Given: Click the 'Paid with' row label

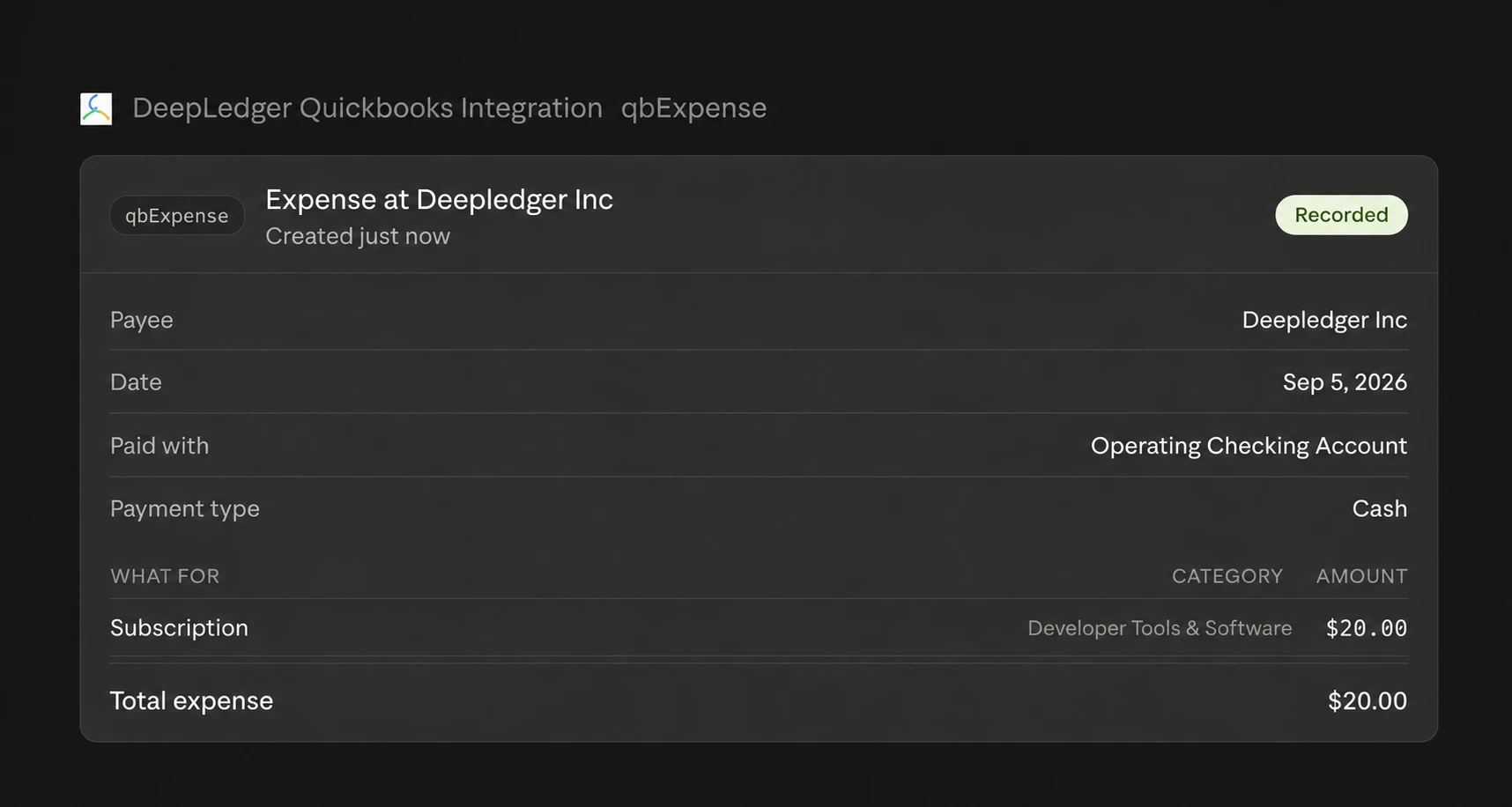Looking at the screenshot, I should 159,446.
